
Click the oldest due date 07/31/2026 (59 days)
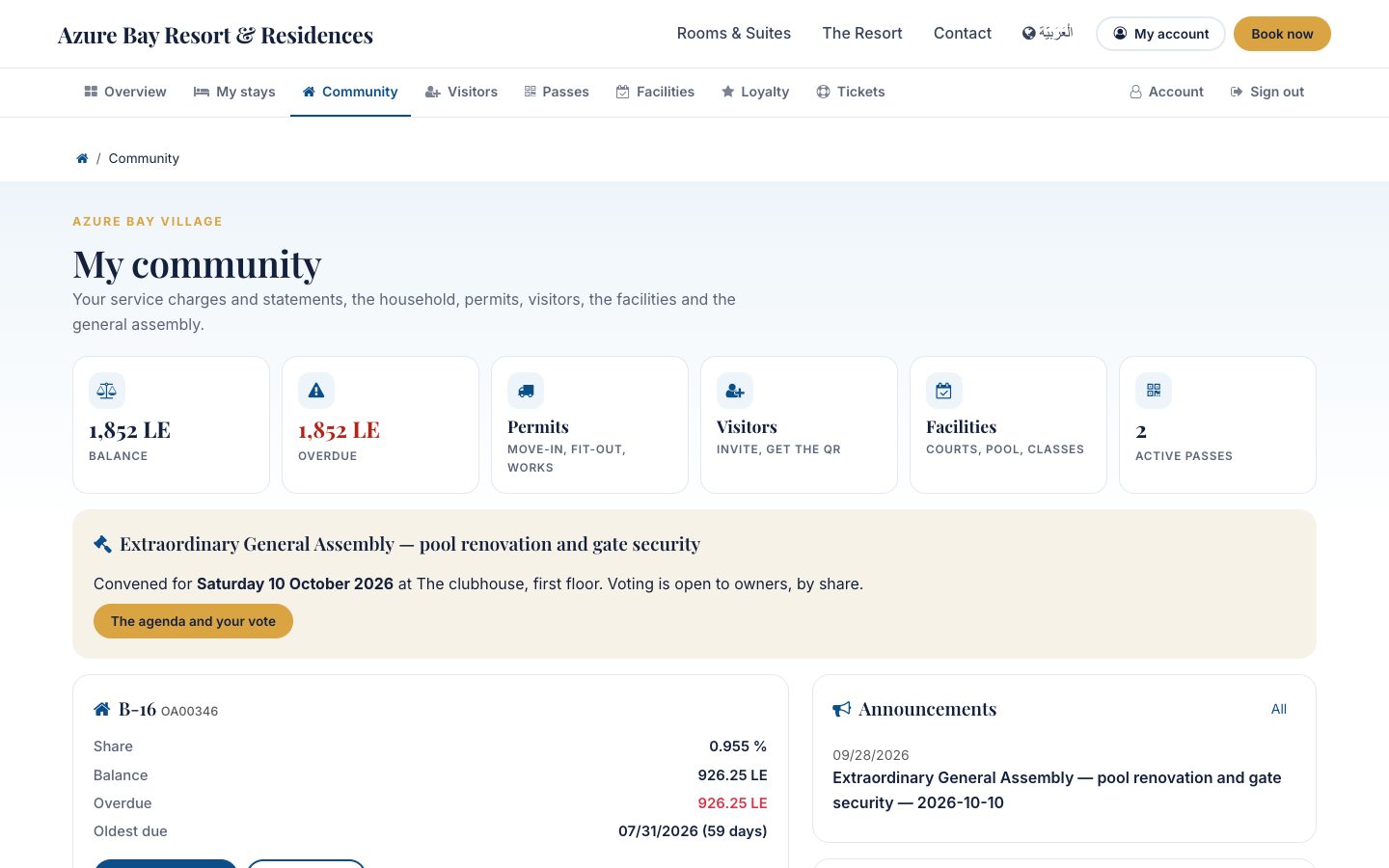tap(693, 831)
